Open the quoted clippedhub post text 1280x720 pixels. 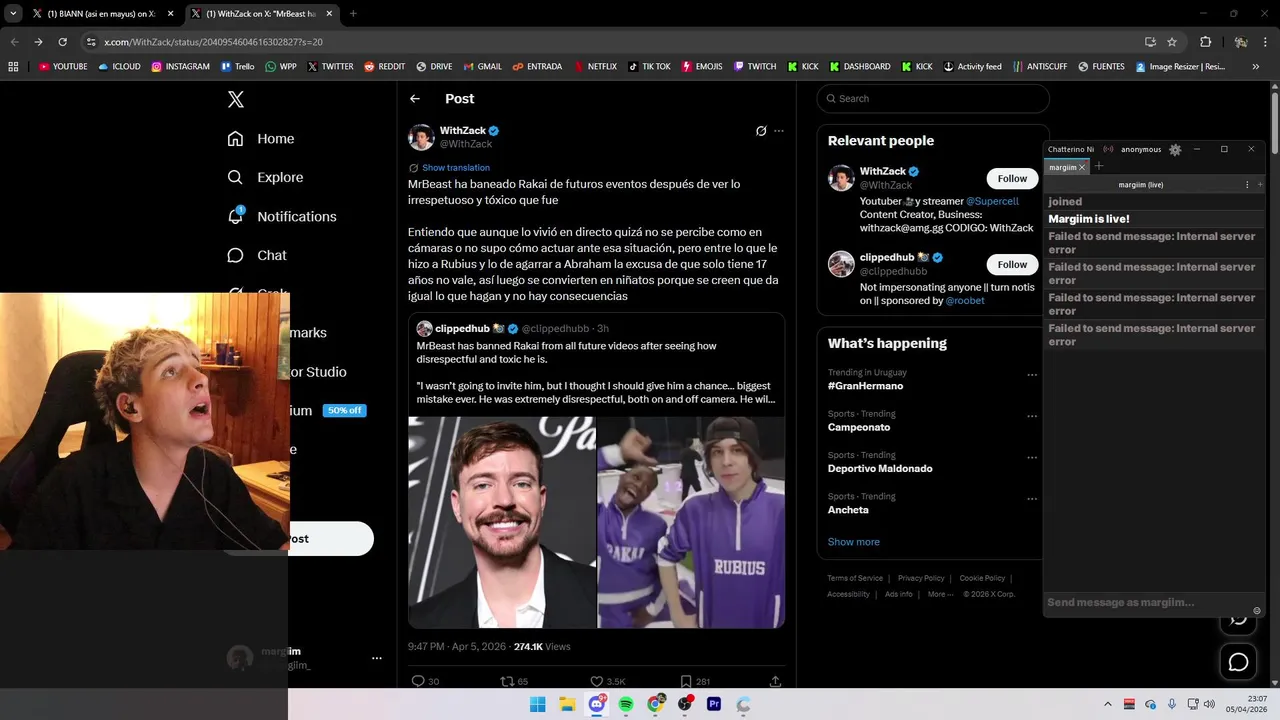596,372
